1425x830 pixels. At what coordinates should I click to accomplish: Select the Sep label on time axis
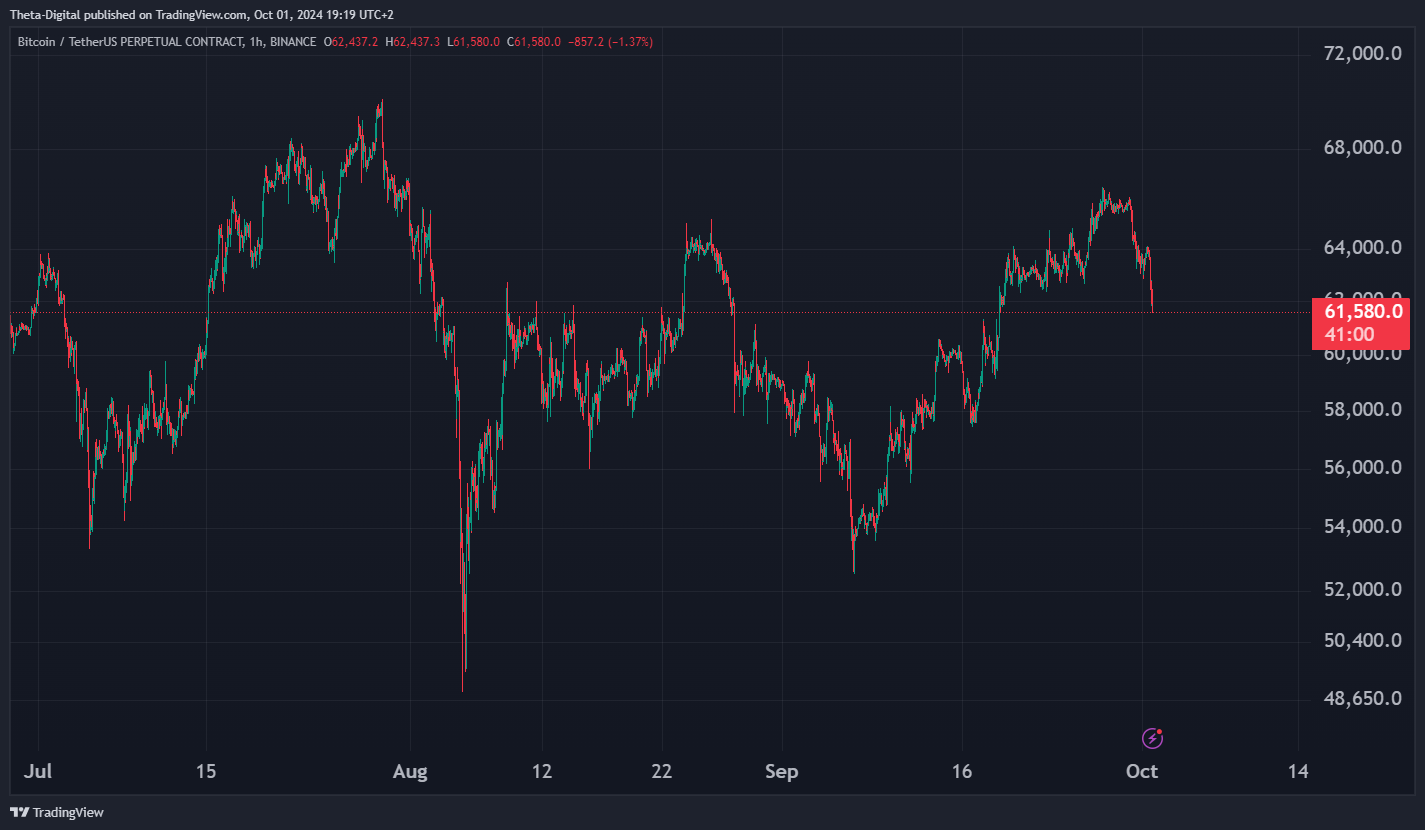781,772
